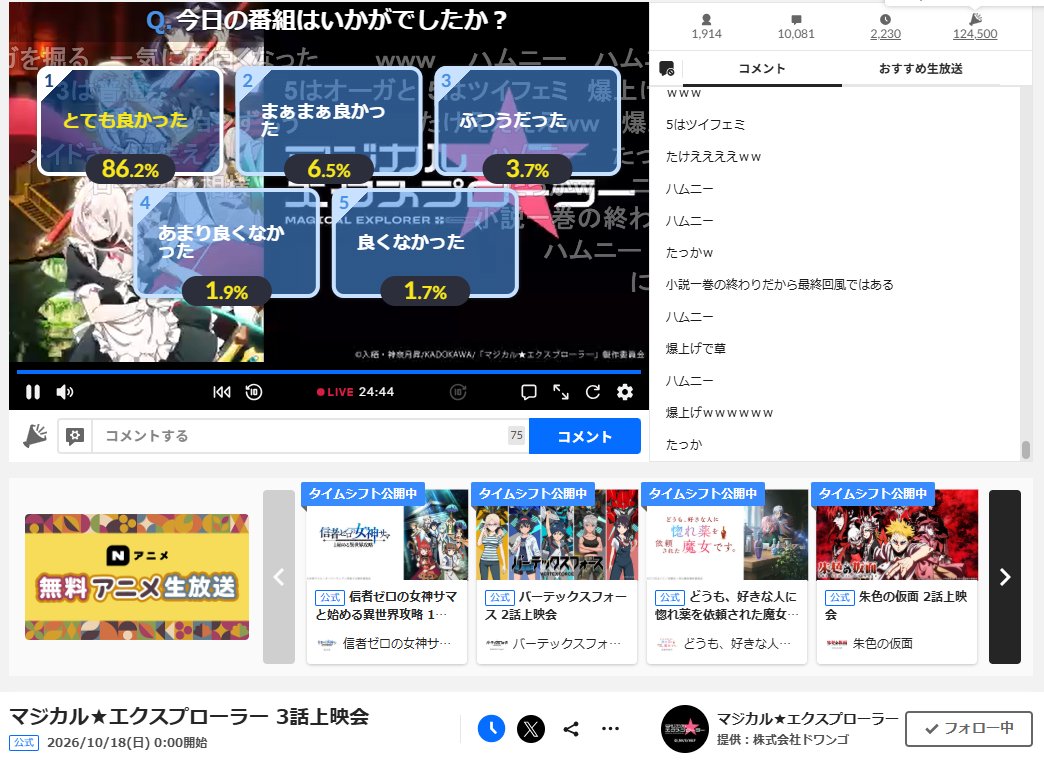Open 朱色の仮面 2話上映会 title link
1044x766 pixels.
897,605
